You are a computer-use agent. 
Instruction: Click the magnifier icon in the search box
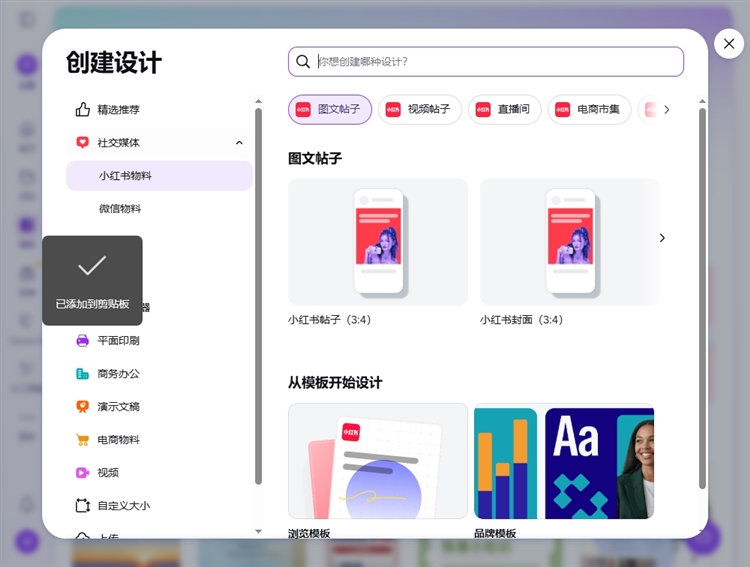(x=303, y=61)
